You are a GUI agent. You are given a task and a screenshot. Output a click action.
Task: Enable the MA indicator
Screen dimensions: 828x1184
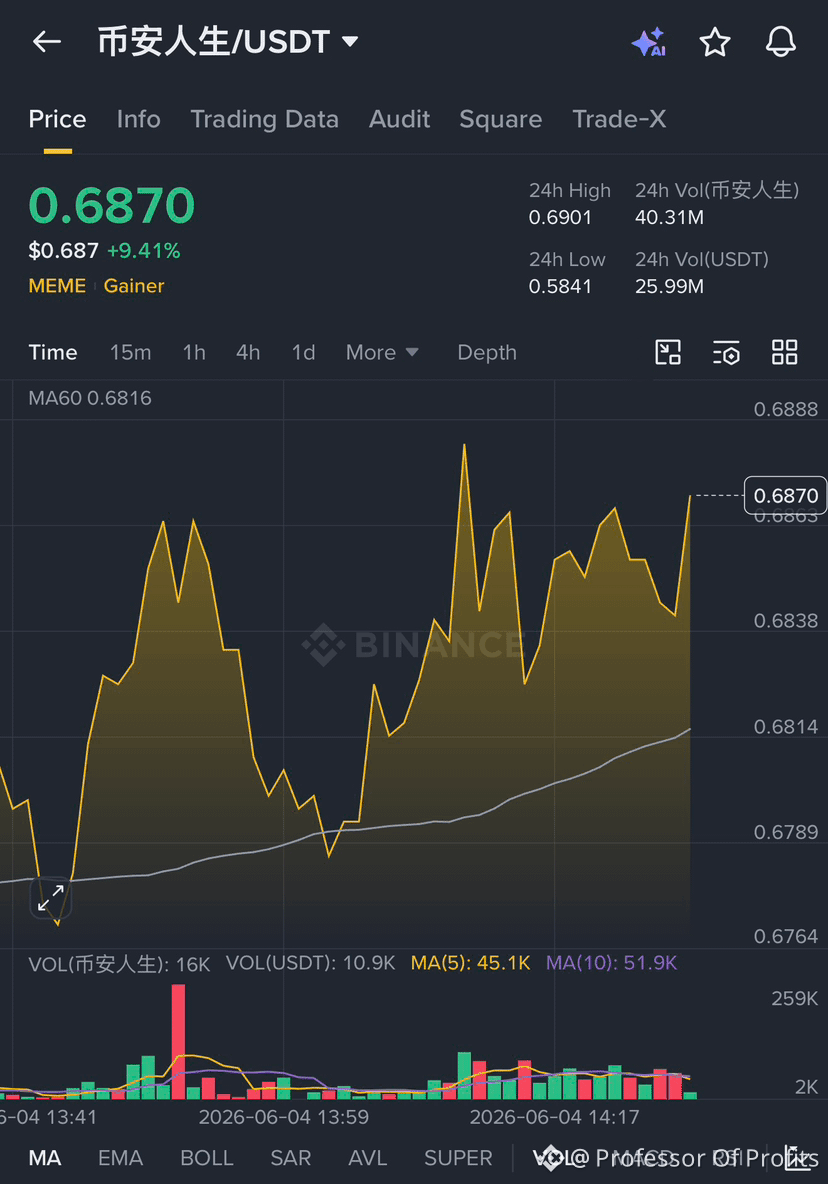(45, 1158)
